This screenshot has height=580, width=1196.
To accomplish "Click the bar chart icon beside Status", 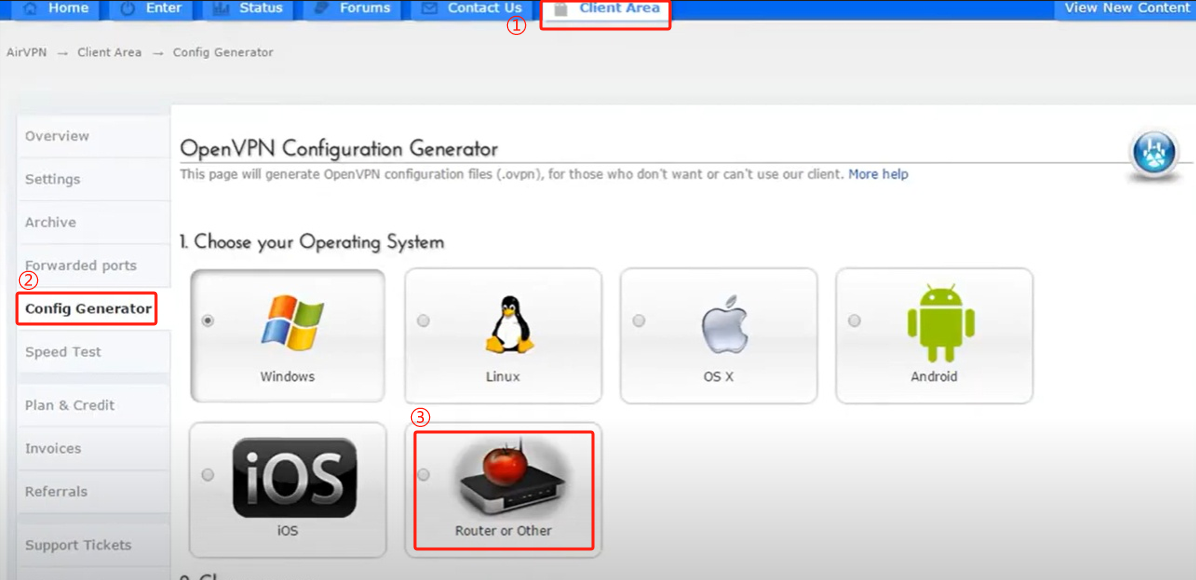I will pyautogui.click(x=221, y=9).
